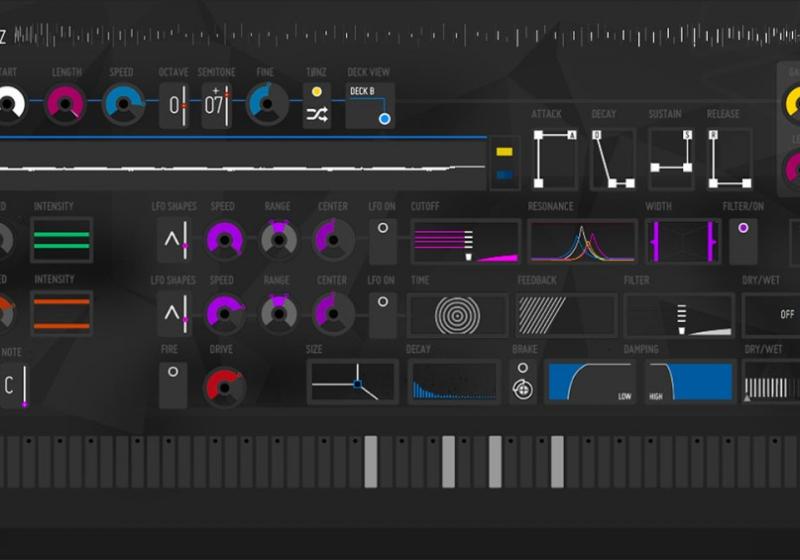Enable the FILTER/ON switch
The image size is (800, 560).
coord(743,241)
